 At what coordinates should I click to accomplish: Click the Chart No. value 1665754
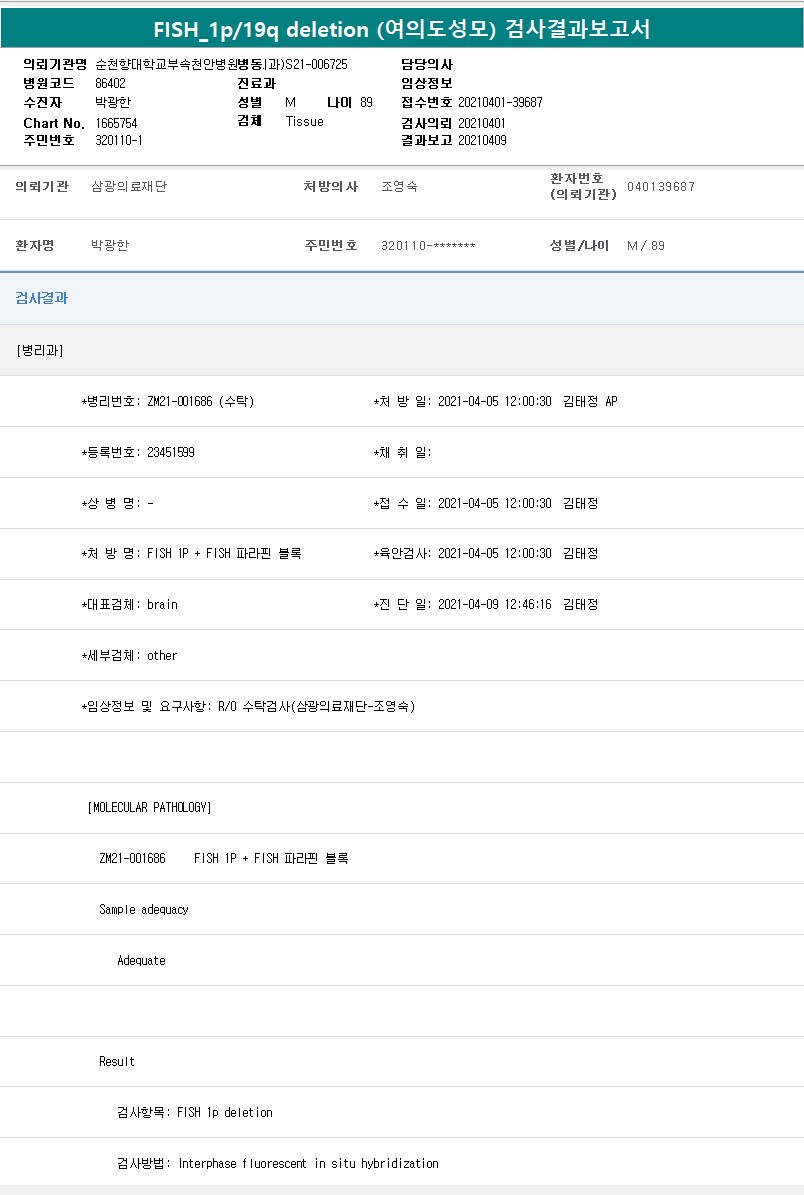[x=116, y=123]
